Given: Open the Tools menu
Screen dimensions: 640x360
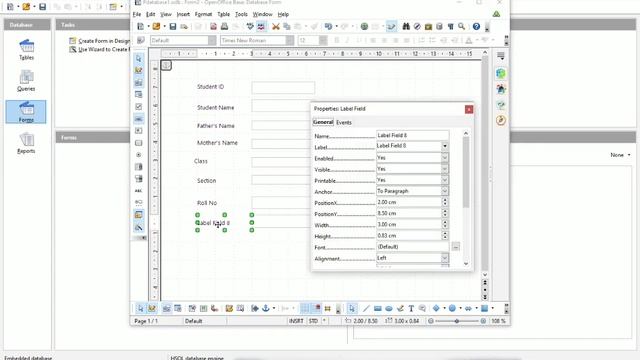Looking at the screenshot, I should 241,14.
